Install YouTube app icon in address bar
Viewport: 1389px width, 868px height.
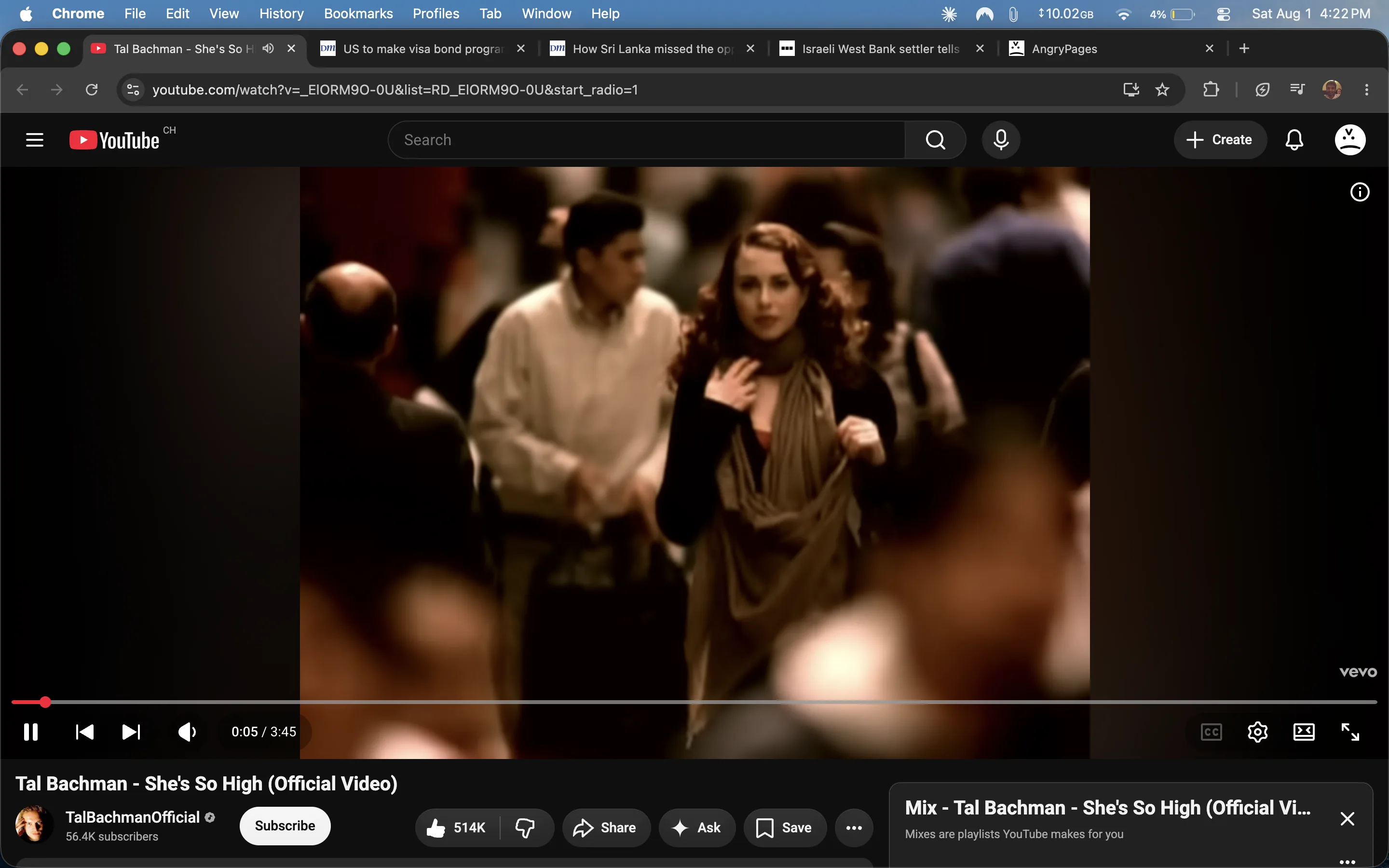(x=1130, y=90)
